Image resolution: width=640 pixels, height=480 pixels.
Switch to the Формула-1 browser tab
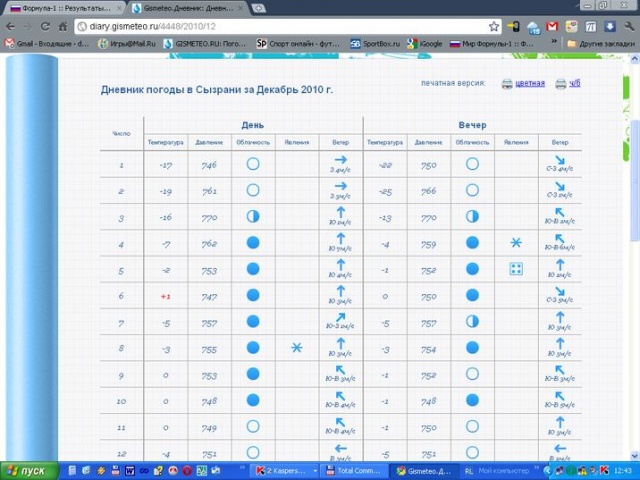[x=59, y=7]
